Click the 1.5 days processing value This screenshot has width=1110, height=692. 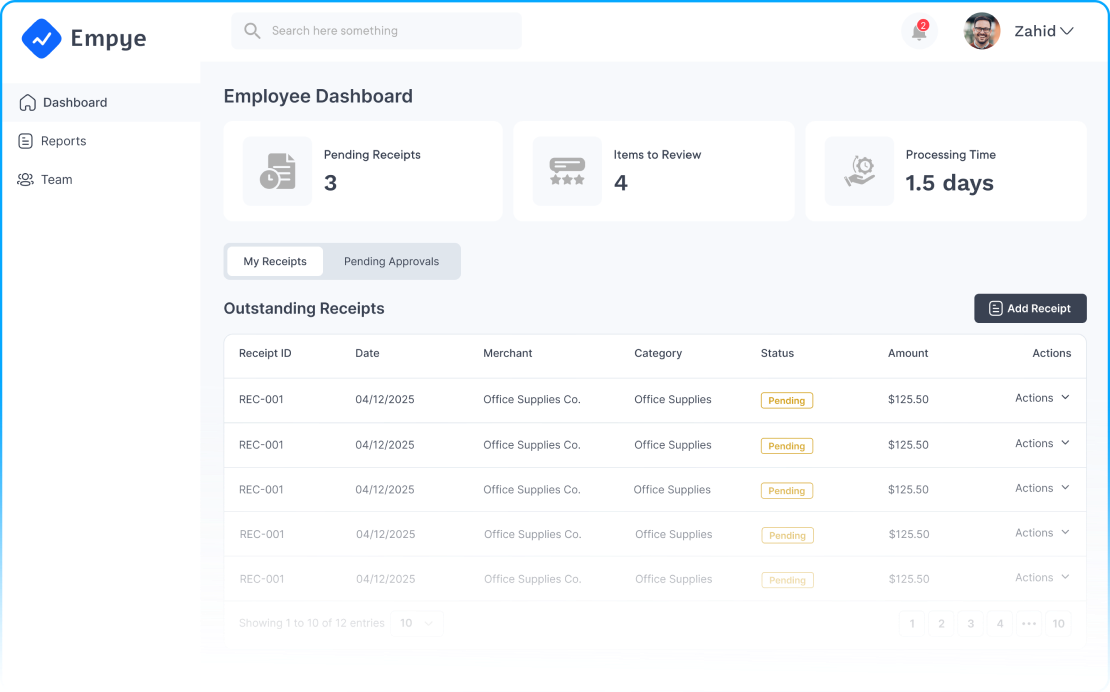pyautogui.click(x=949, y=183)
